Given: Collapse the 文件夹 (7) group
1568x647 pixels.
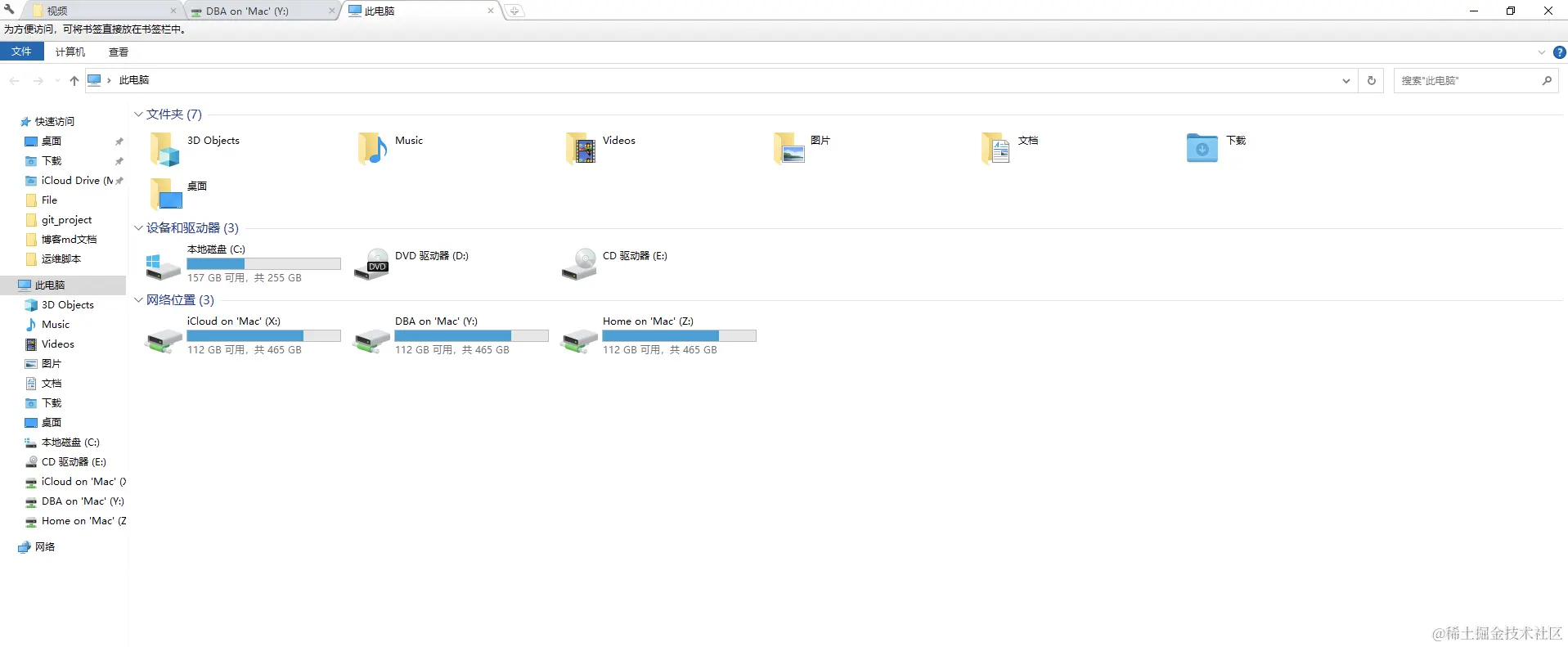Looking at the screenshot, I should [138, 115].
